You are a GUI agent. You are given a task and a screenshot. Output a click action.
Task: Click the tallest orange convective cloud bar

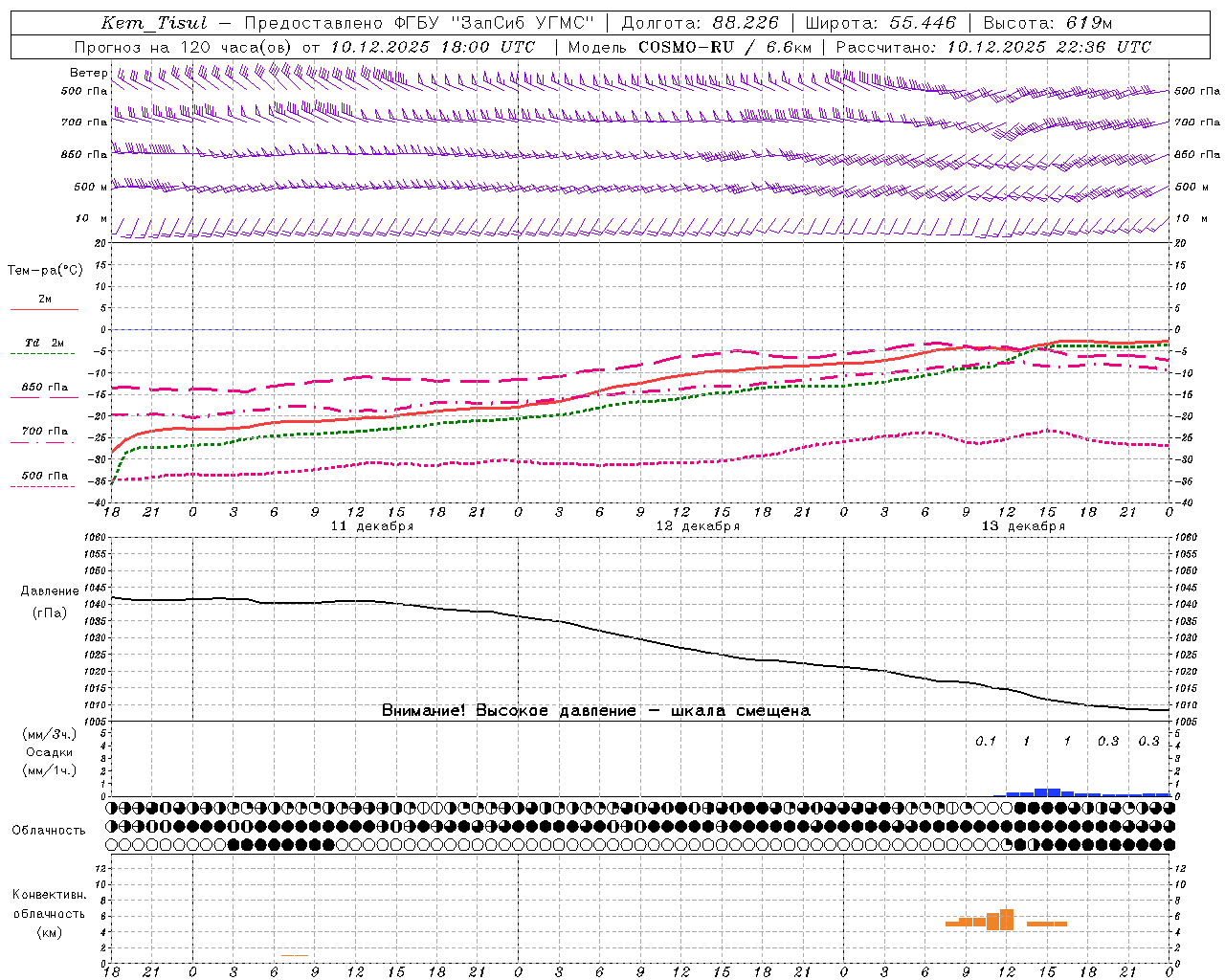(x=1007, y=919)
